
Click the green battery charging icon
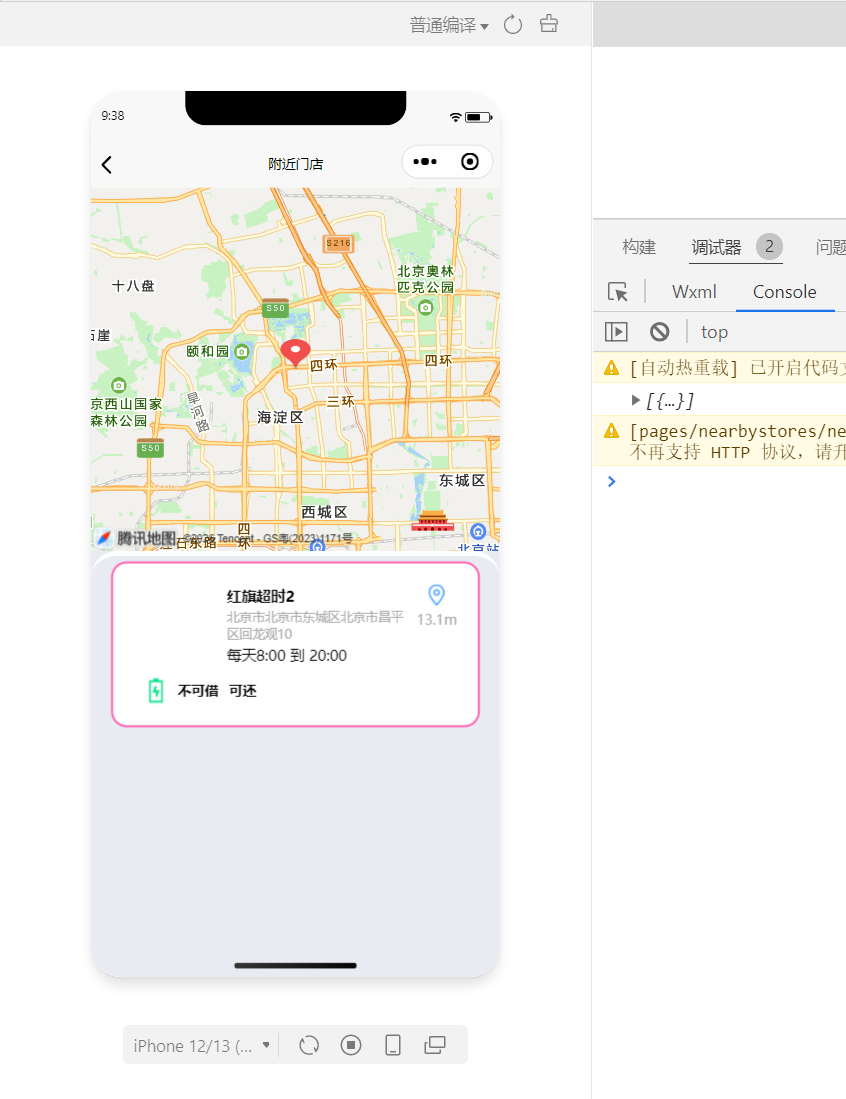pyautogui.click(x=156, y=690)
